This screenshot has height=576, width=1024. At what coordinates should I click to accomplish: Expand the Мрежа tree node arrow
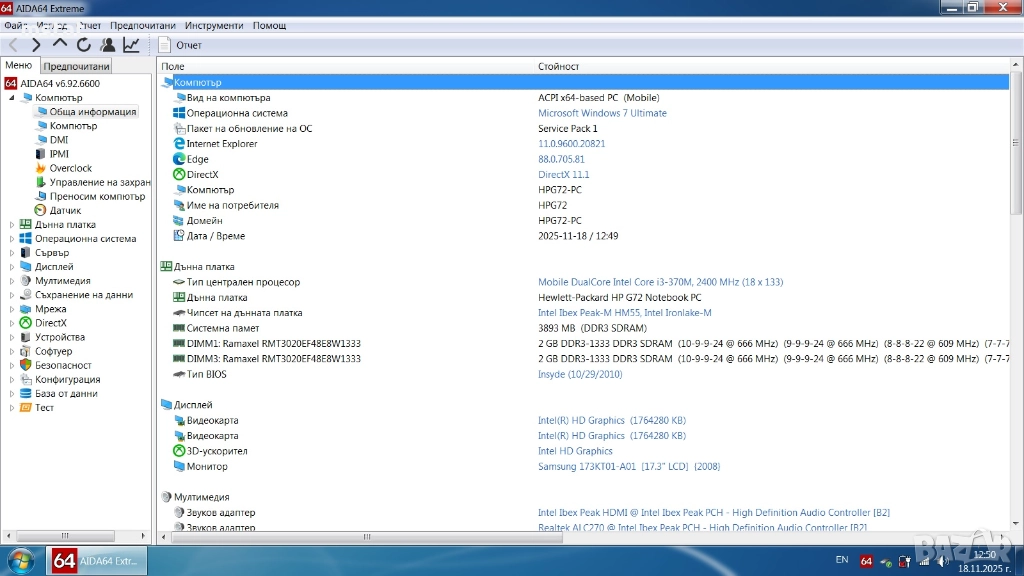(x=12, y=309)
